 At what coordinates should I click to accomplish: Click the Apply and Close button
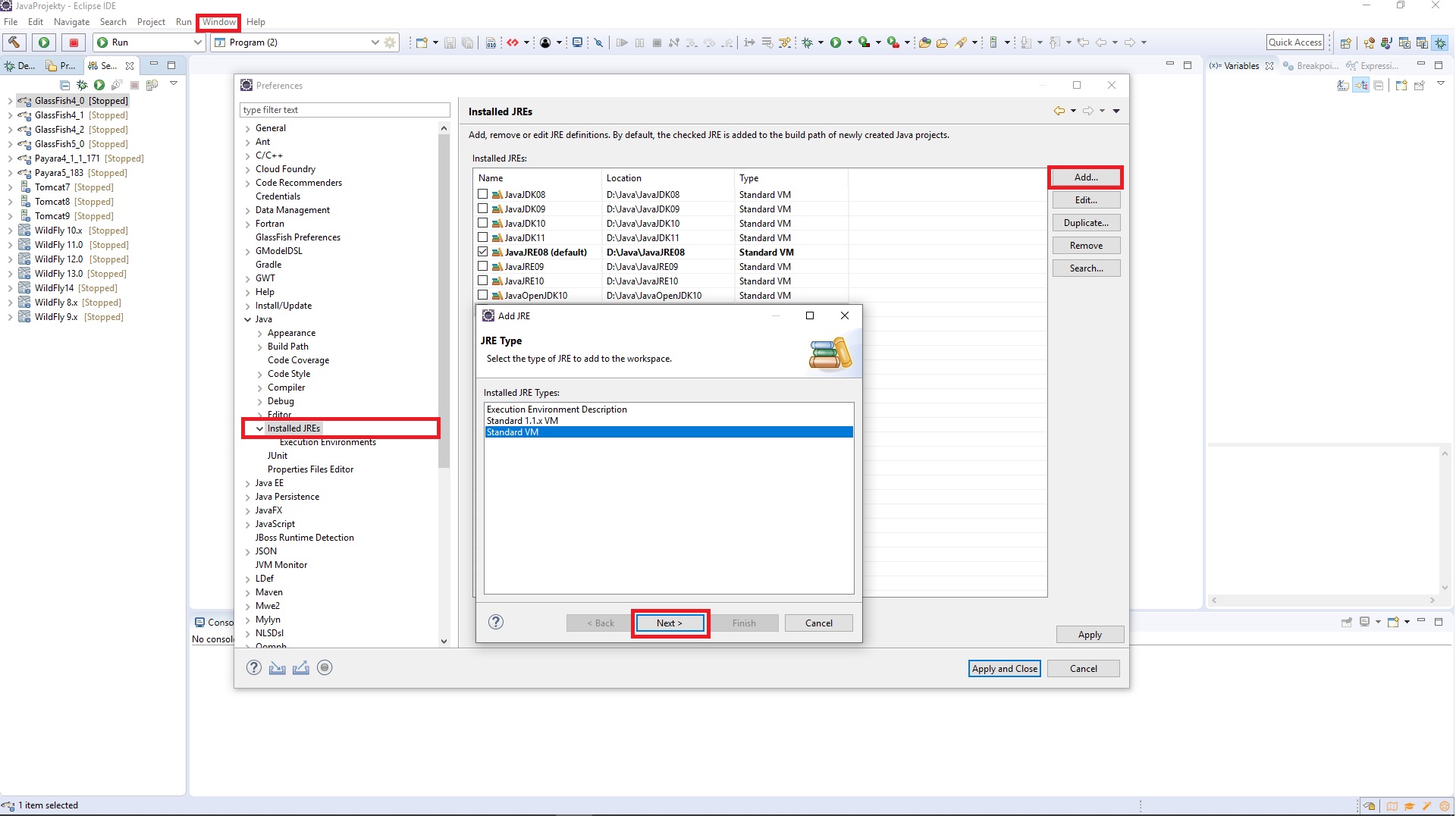coord(1004,668)
